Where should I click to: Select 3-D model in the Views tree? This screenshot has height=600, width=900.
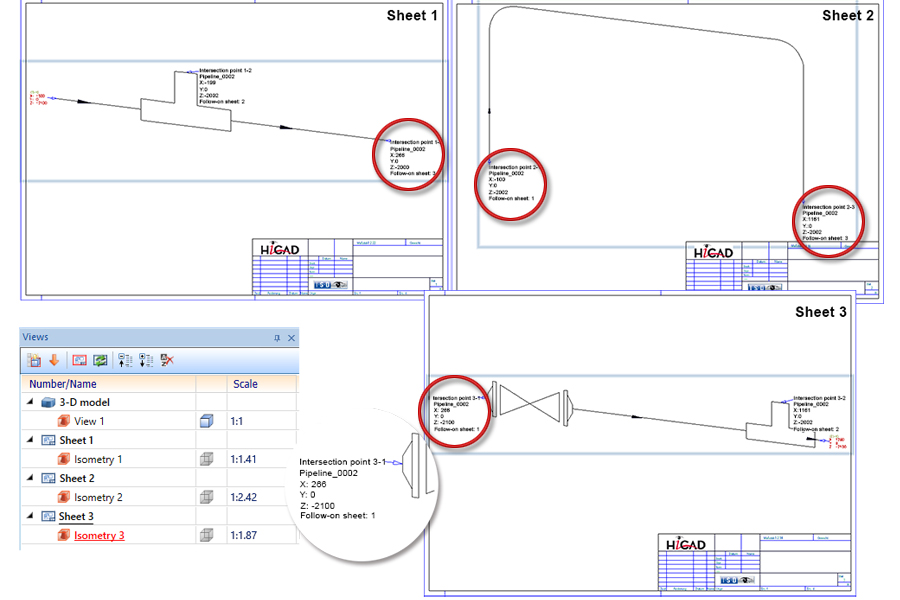coord(84,402)
